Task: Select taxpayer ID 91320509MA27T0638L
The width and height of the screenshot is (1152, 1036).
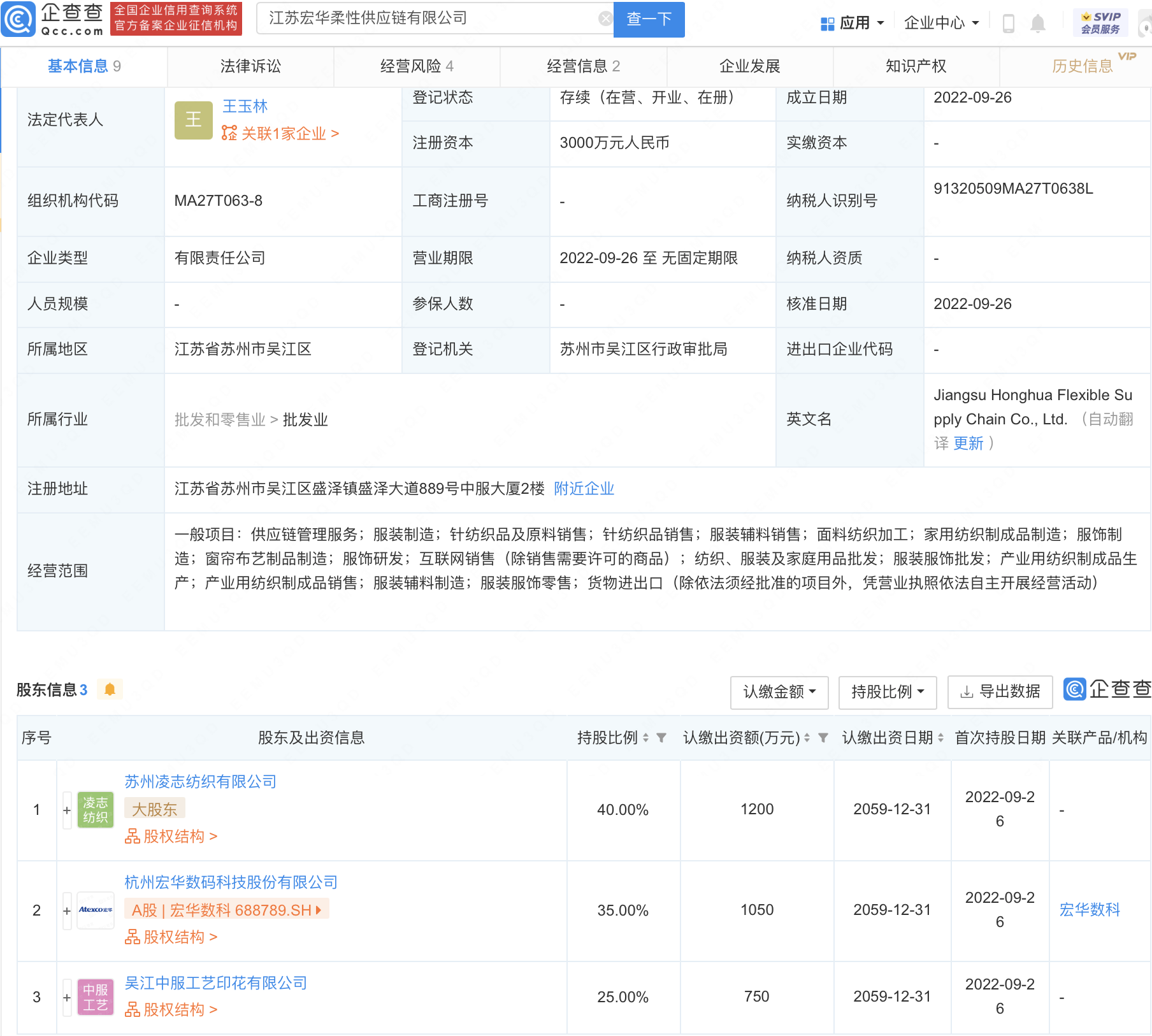Action: tap(1013, 189)
